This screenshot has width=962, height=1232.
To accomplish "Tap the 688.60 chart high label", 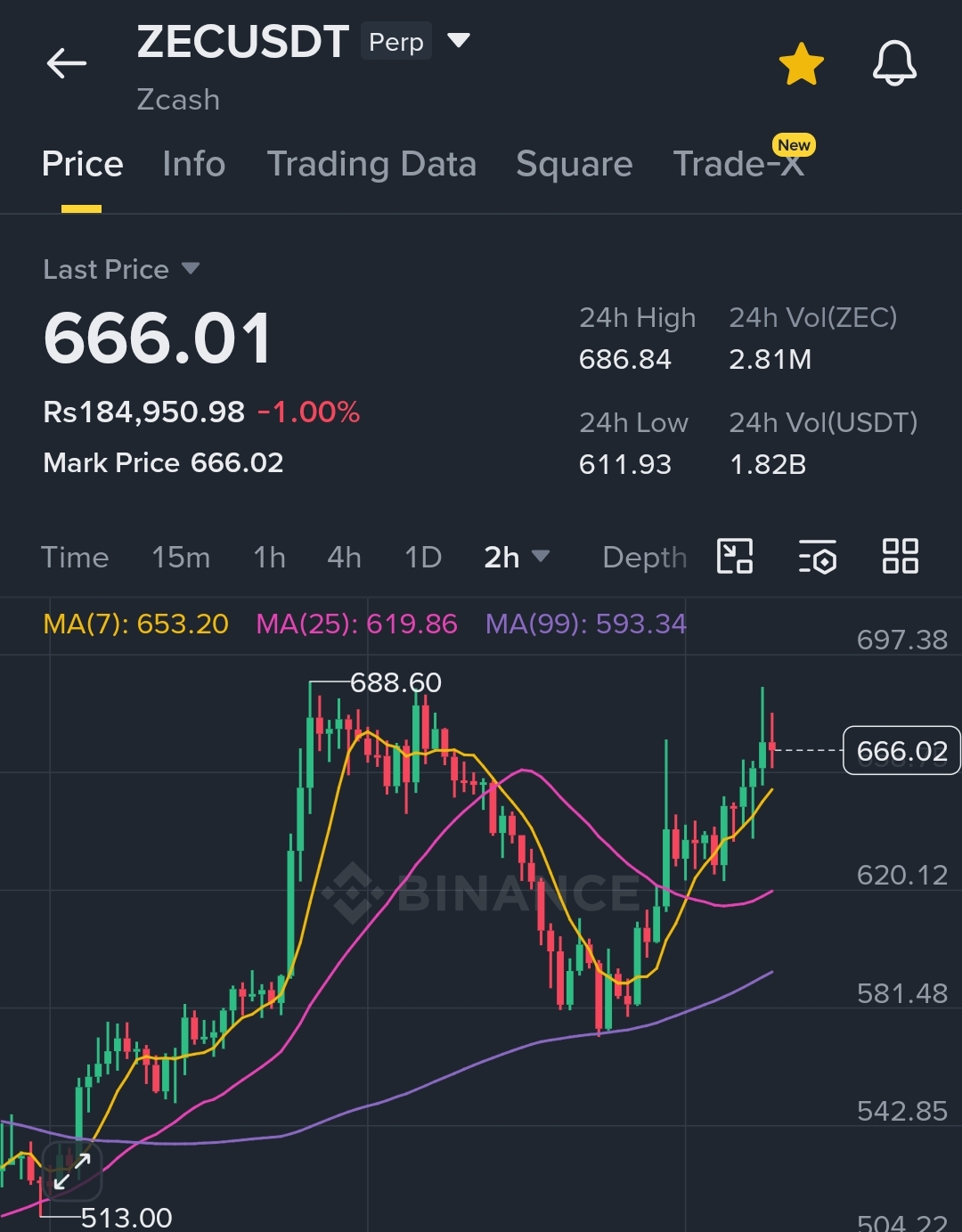I will click(x=395, y=682).
